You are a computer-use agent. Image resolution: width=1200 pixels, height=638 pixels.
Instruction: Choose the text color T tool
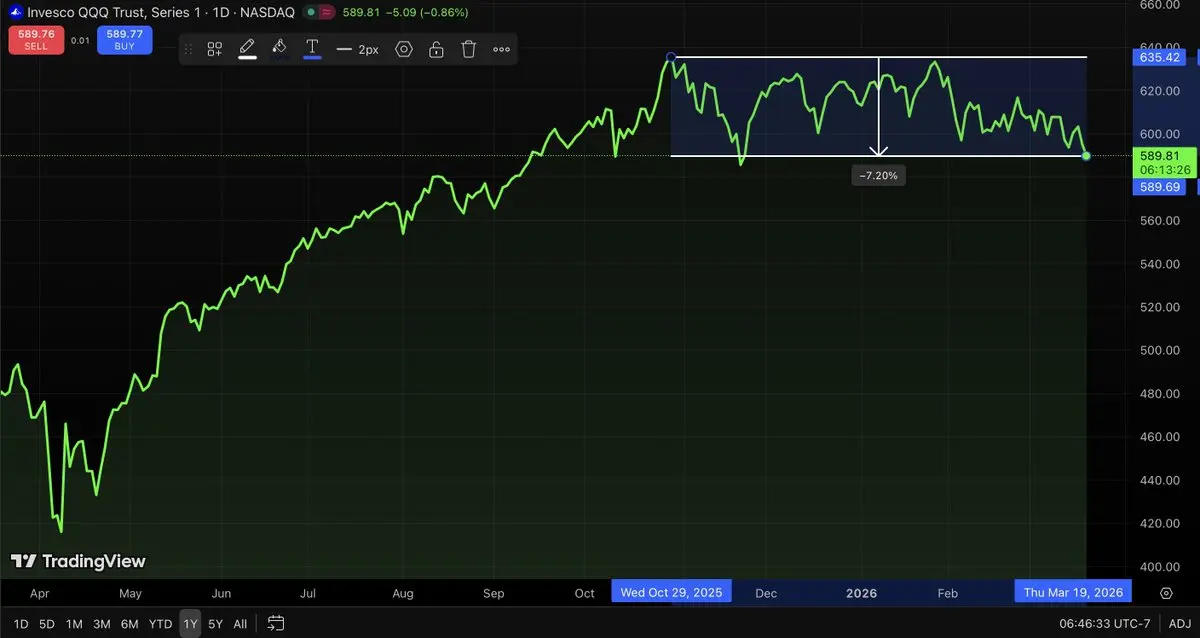pyautogui.click(x=312, y=48)
